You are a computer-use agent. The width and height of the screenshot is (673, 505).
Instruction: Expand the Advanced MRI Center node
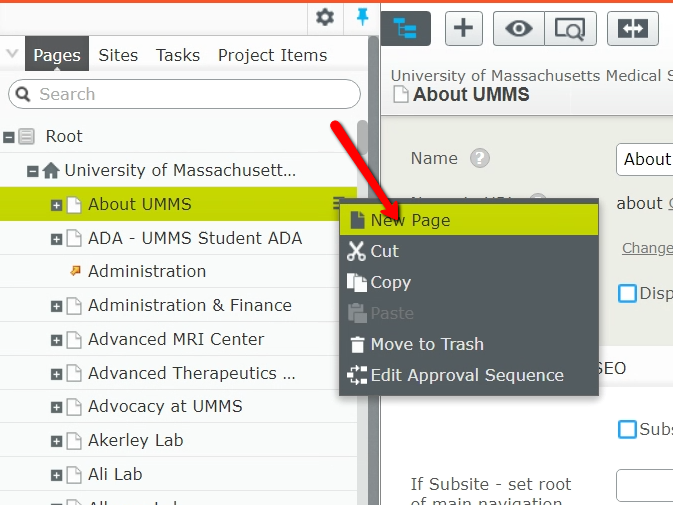click(x=57, y=340)
